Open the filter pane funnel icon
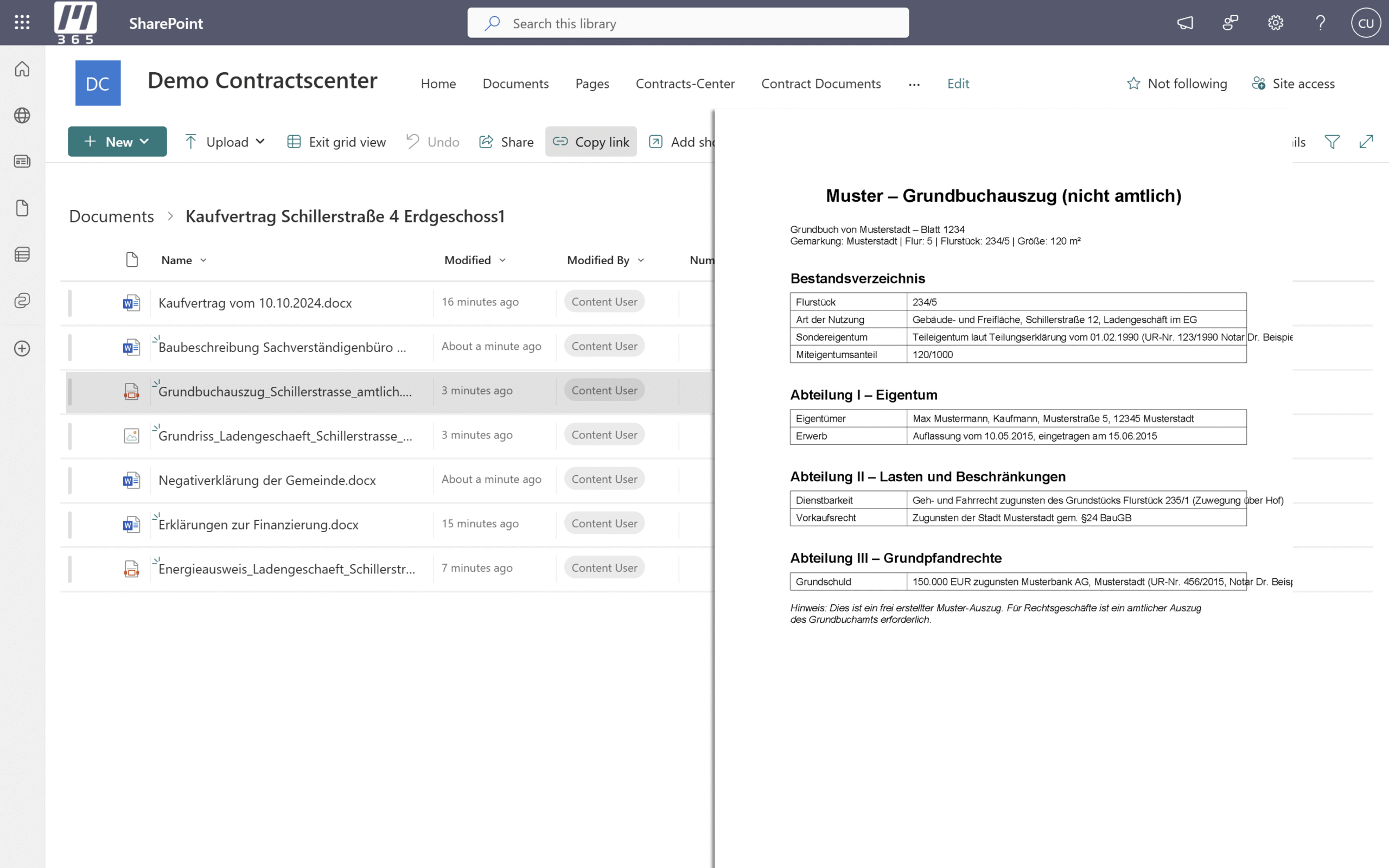 point(1332,142)
